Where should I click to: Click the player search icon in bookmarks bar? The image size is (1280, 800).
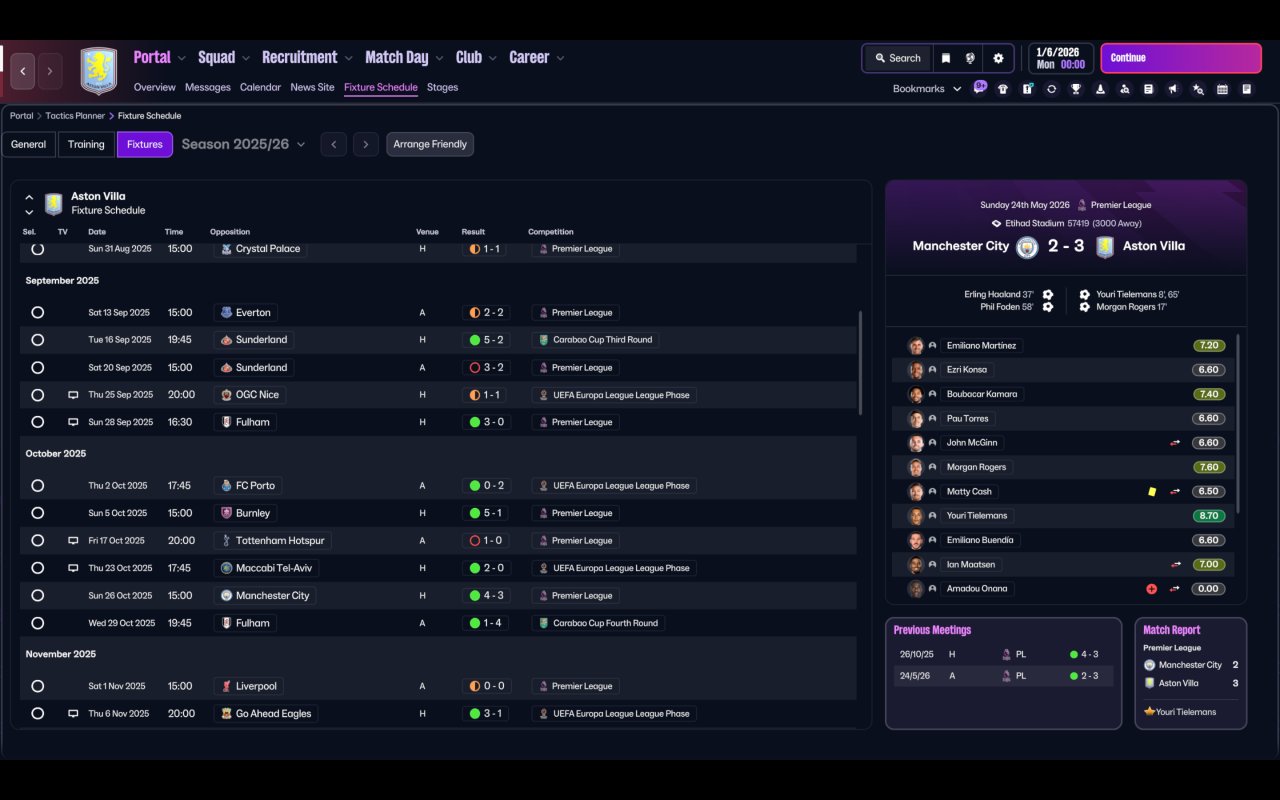[x=1124, y=89]
